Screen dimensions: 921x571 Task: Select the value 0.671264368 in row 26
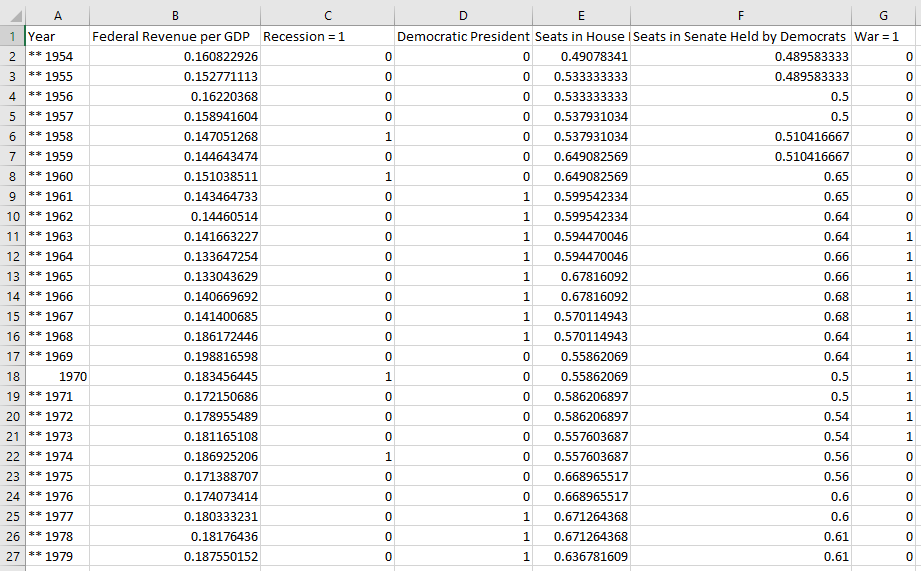pyautogui.click(x=581, y=536)
